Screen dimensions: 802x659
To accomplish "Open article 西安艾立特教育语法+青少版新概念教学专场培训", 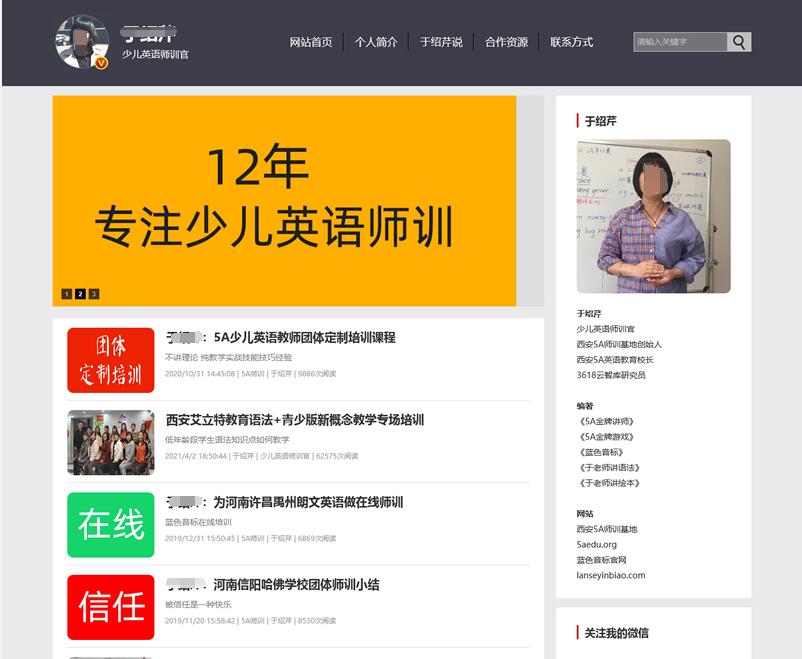I will (295, 420).
